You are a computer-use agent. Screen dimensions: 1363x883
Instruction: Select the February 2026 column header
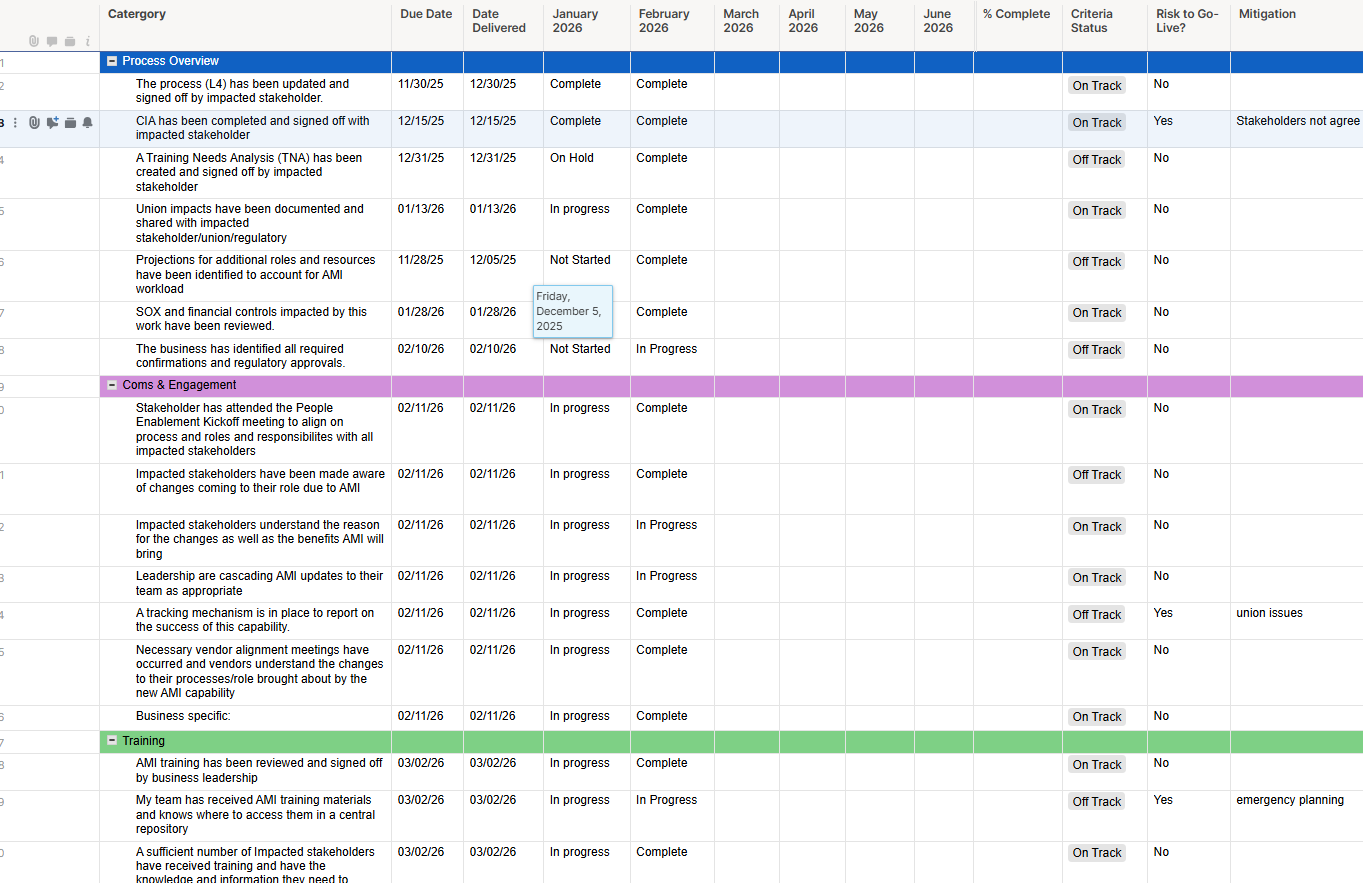(x=672, y=25)
